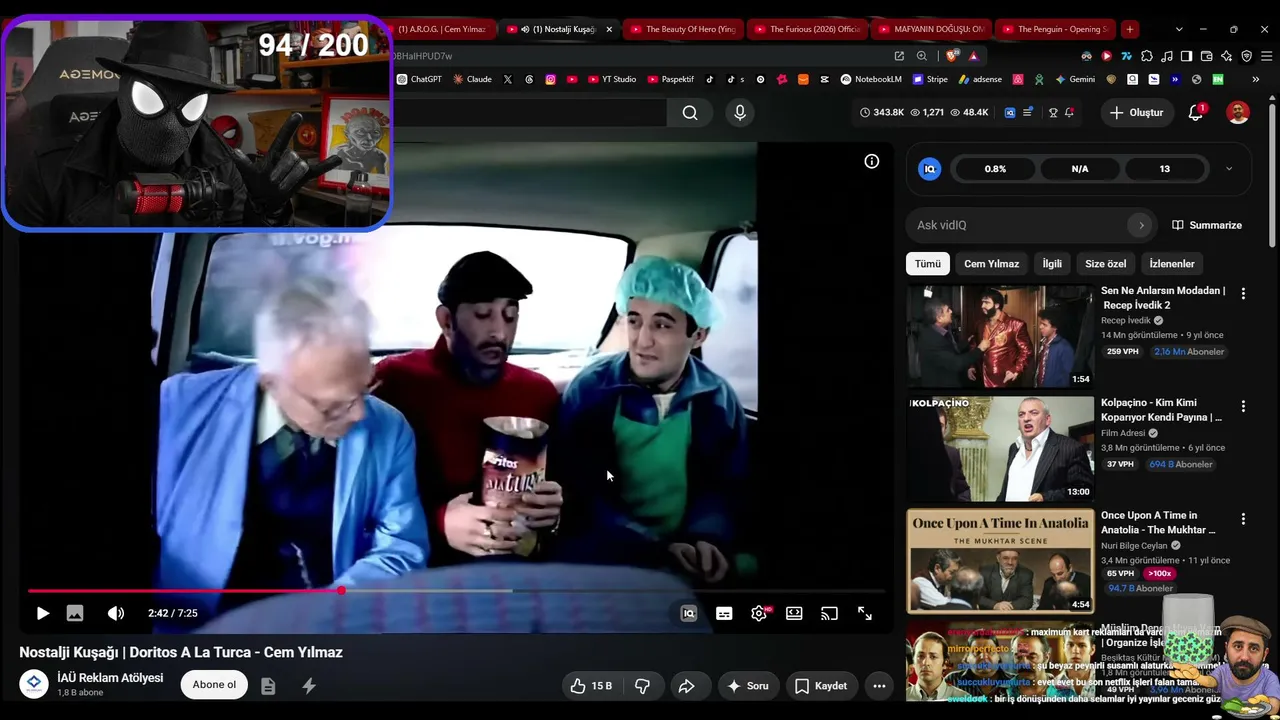The image size is (1280, 720).
Task: Zoom the page with address bar magnifier
Action: coord(921,56)
